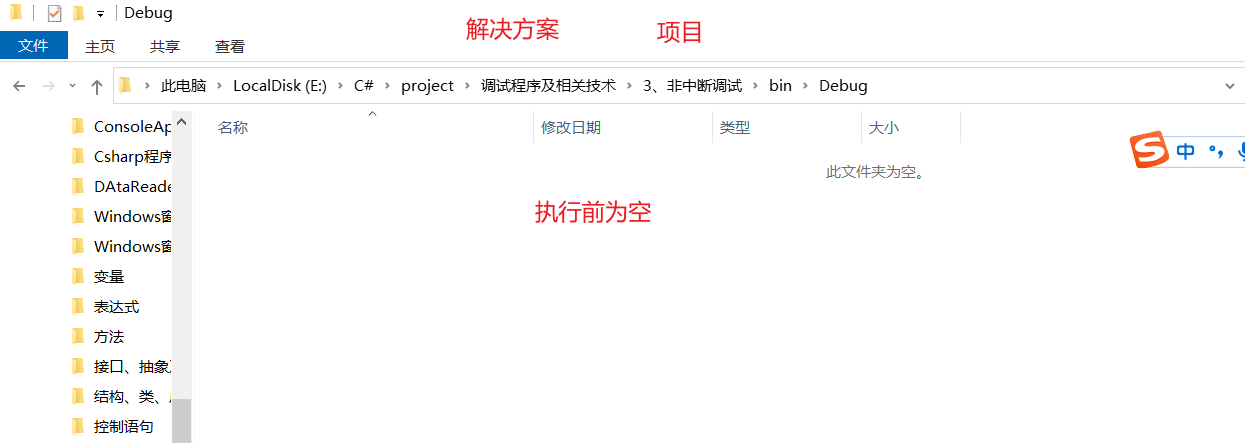Select ConsoleAp folder in navigation pane

[133, 126]
